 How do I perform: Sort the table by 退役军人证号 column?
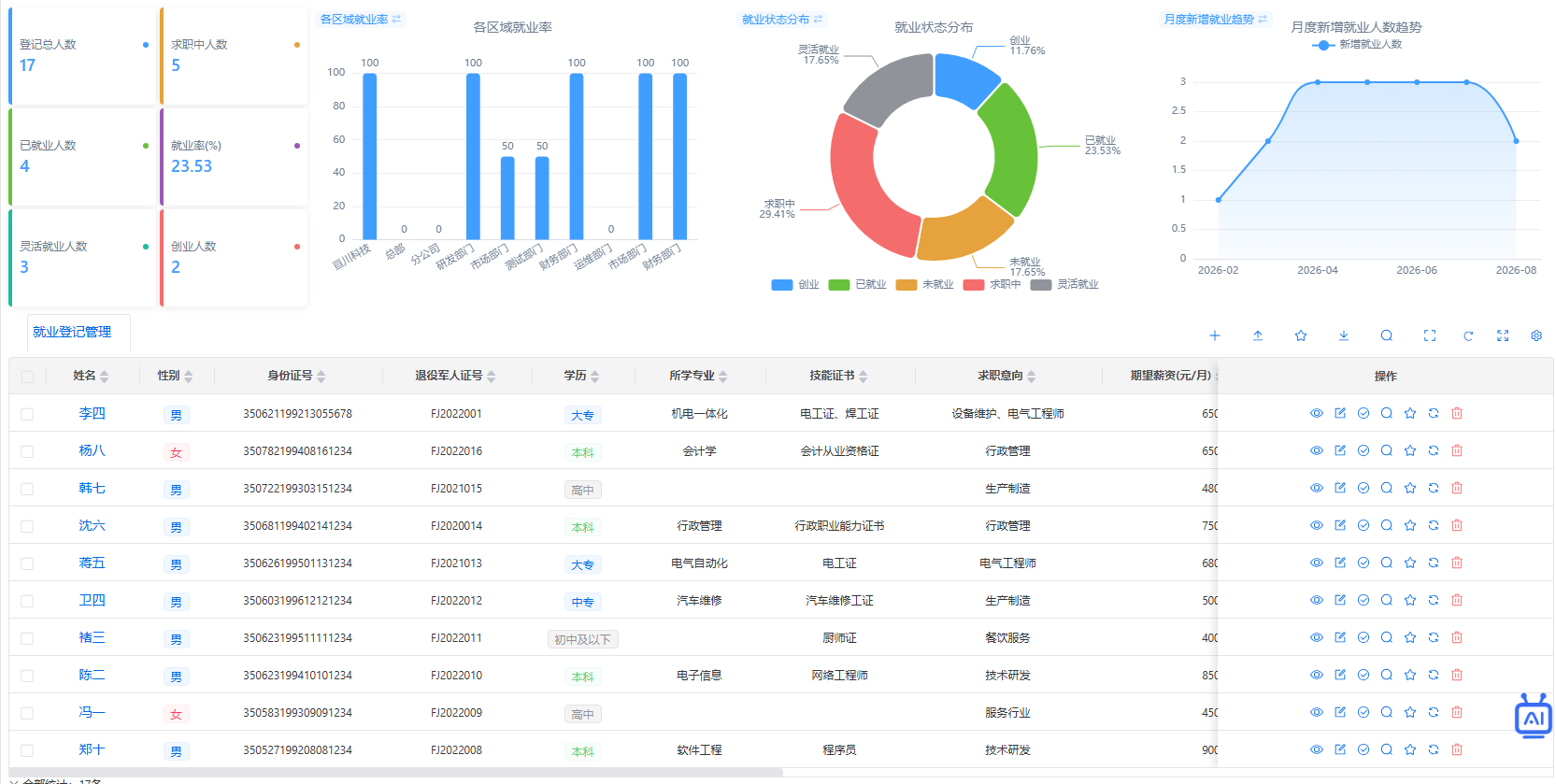[492, 377]
